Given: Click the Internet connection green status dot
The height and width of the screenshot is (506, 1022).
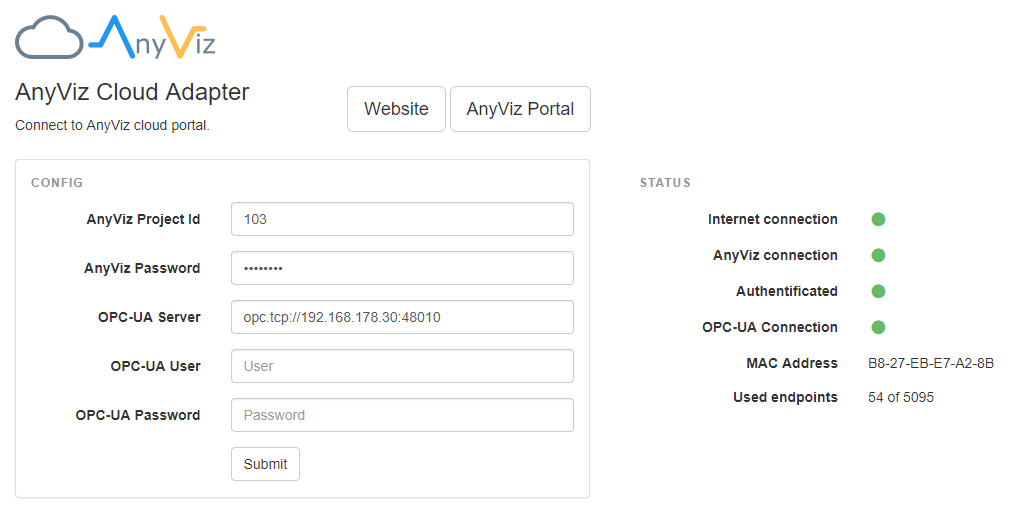Looking at the screenshot, I should [878, 219].
